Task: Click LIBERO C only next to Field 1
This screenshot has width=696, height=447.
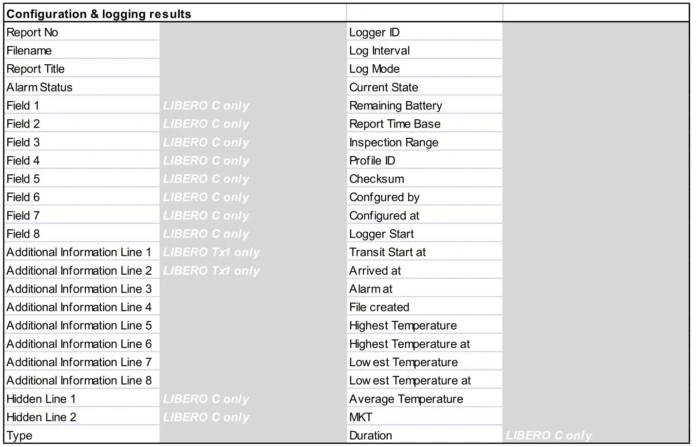Action: (206, 105)
